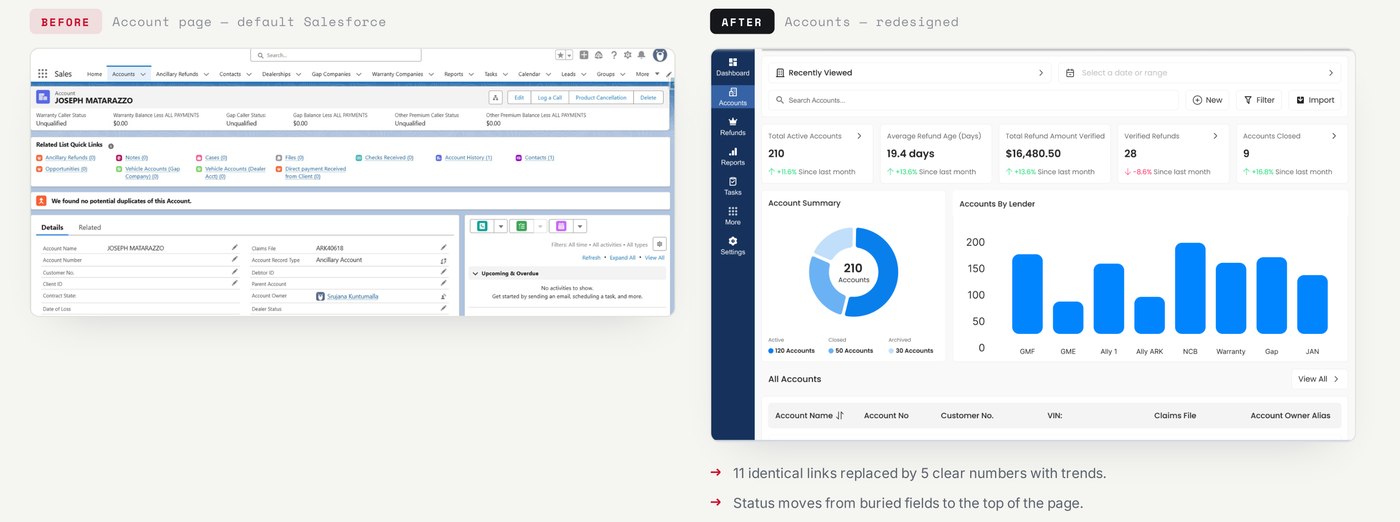Viewport: 1400px width, 522px height.
Task: Click Expand All in activity panel
Action: tap(622, 258)
